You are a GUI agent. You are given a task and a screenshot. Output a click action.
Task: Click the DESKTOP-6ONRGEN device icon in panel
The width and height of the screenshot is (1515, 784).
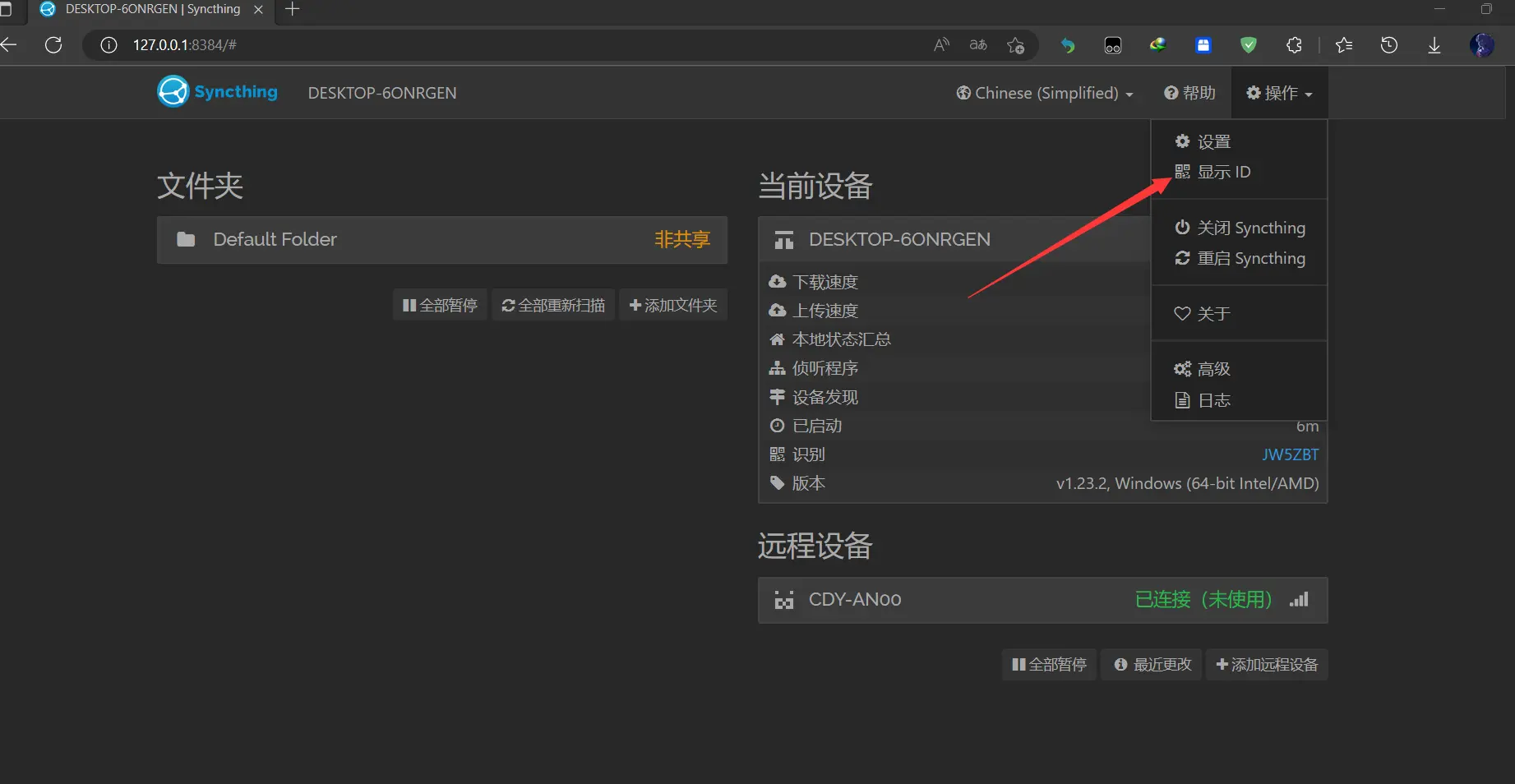(784, 240)
